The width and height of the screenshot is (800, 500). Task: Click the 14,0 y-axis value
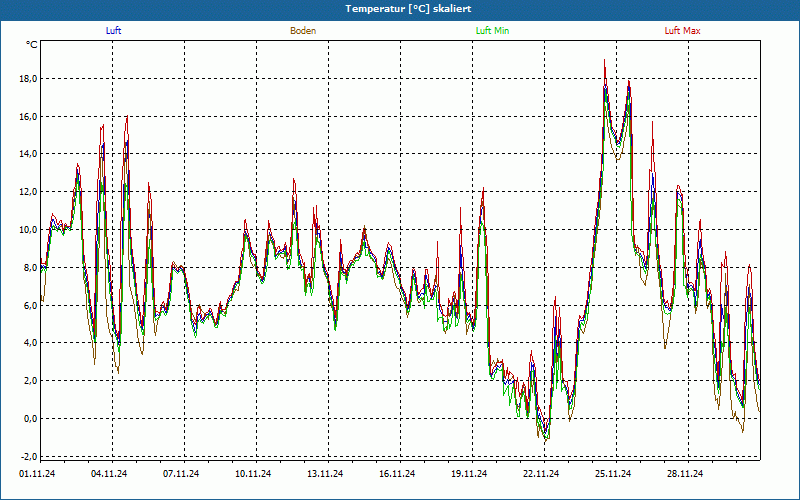point(28,154)
